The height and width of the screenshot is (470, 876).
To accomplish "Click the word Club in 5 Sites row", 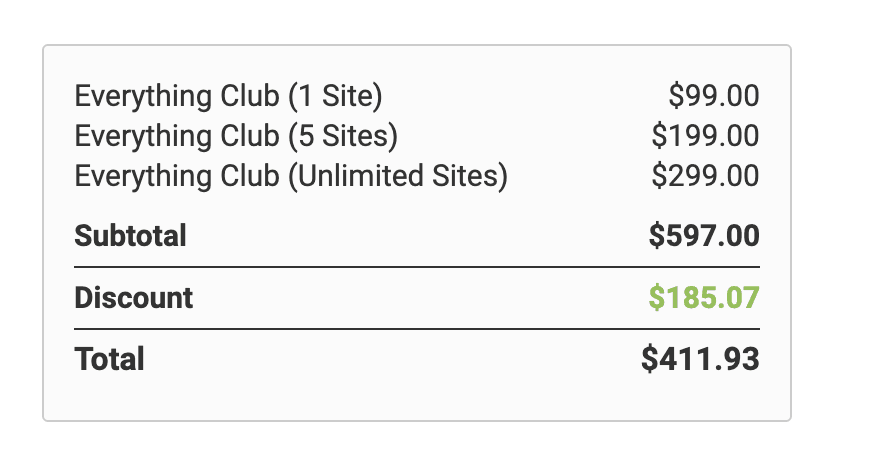I will pos(250,136).
